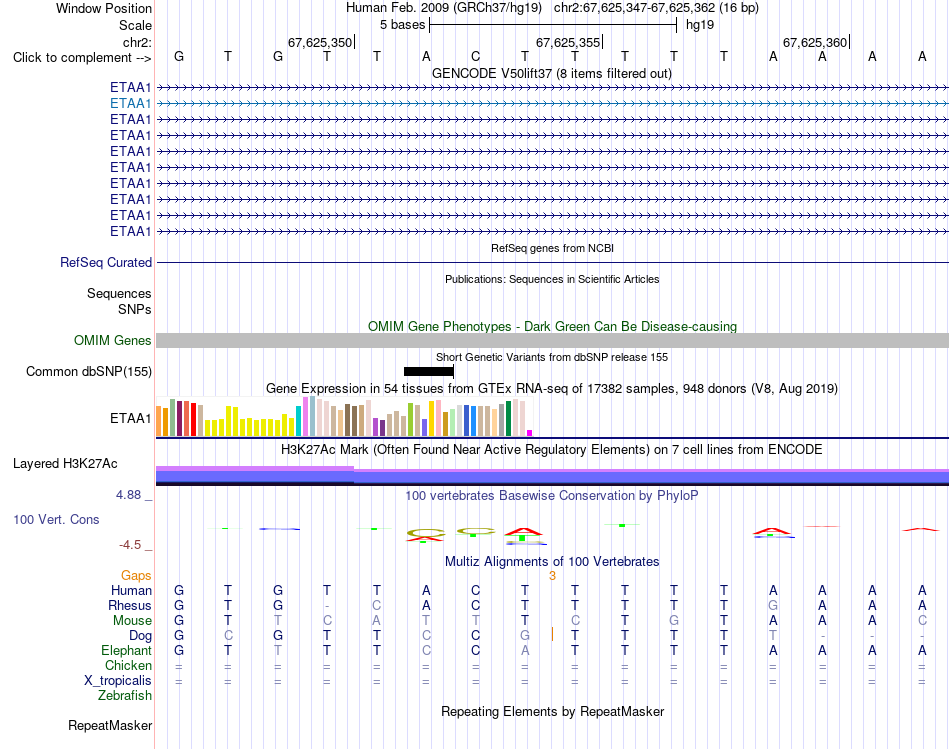This screenshot has width=950, height=749.
Task: Click the Window Position label
Action: [104, 8]
